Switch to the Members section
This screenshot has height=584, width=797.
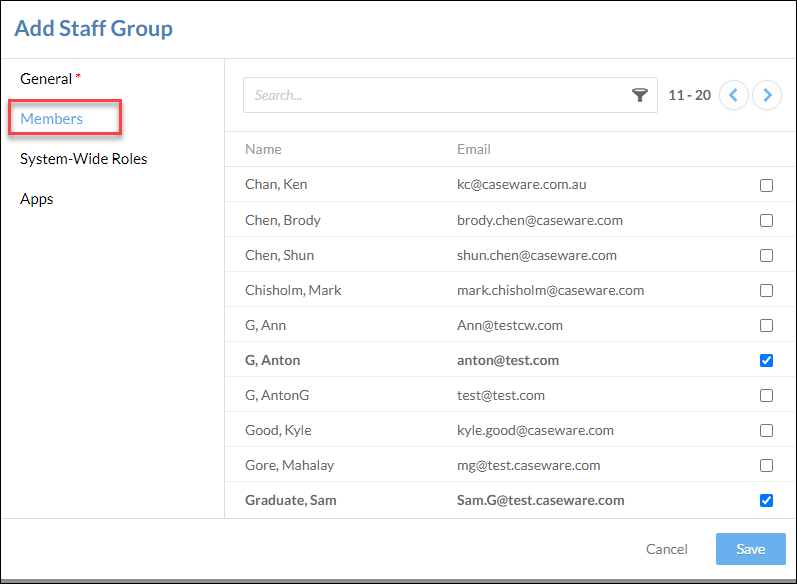tap(51, 118)
